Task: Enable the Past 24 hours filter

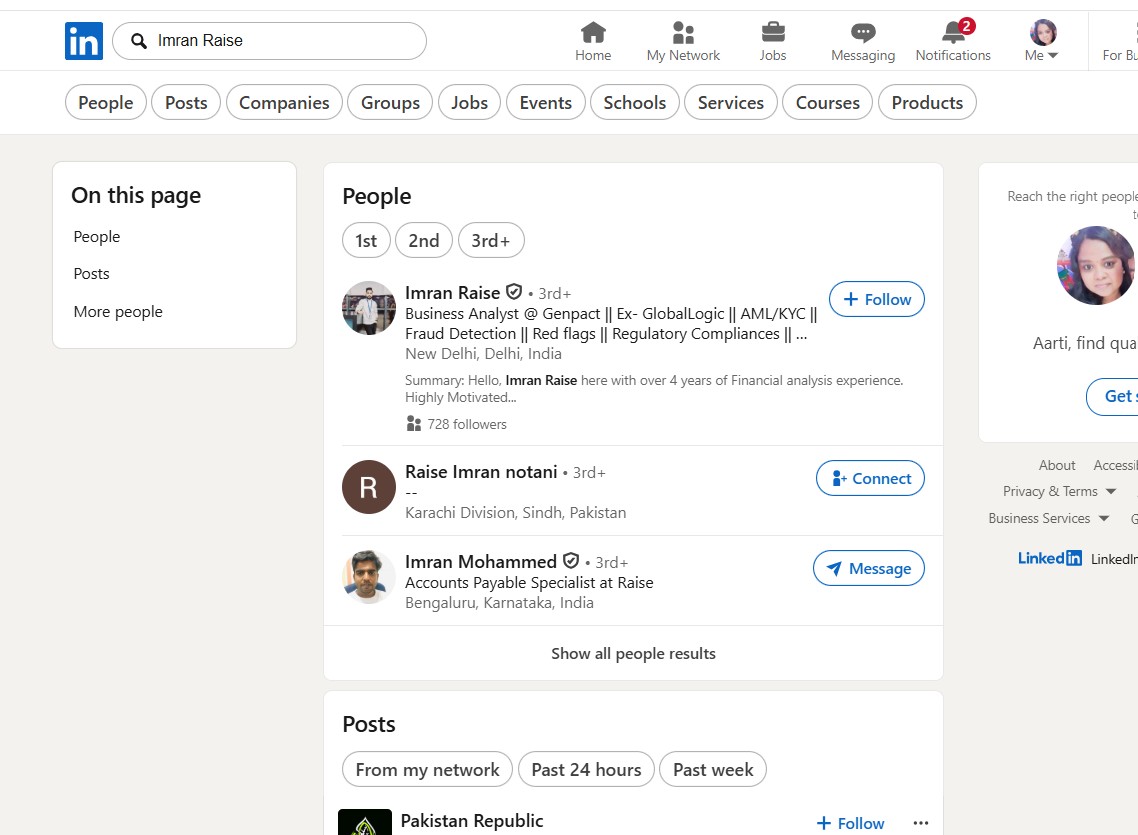Action: (x=586, y=769)
